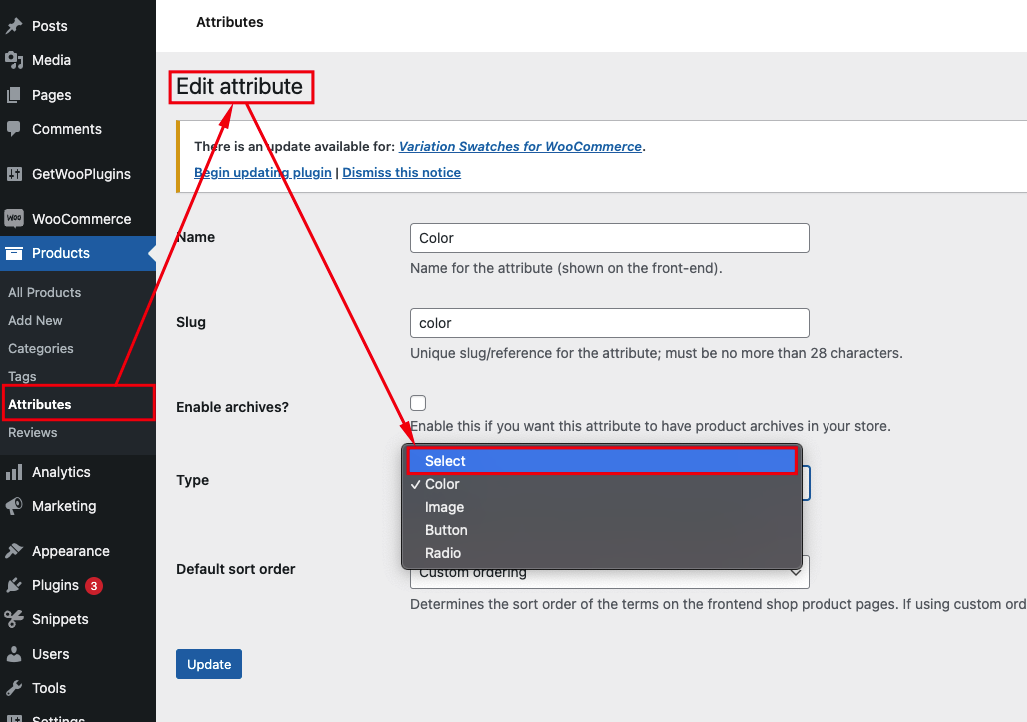Choose Radio from the Type dropdown list
Screen dimensions: 1027x722
tap(601, 553)
